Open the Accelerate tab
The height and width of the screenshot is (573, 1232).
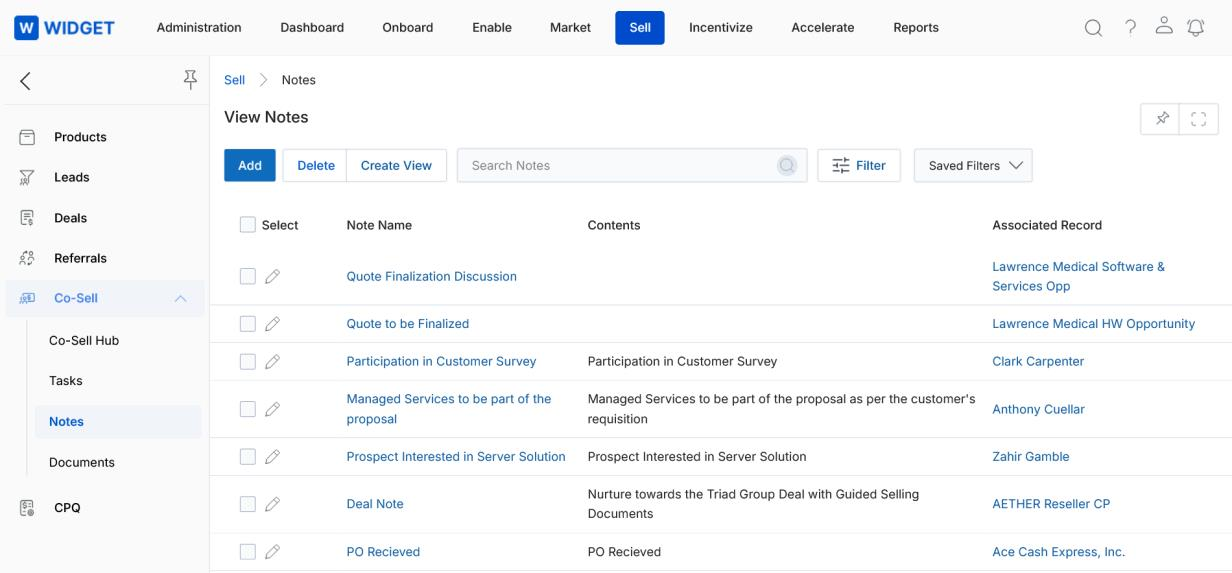(x=823, y=28)
